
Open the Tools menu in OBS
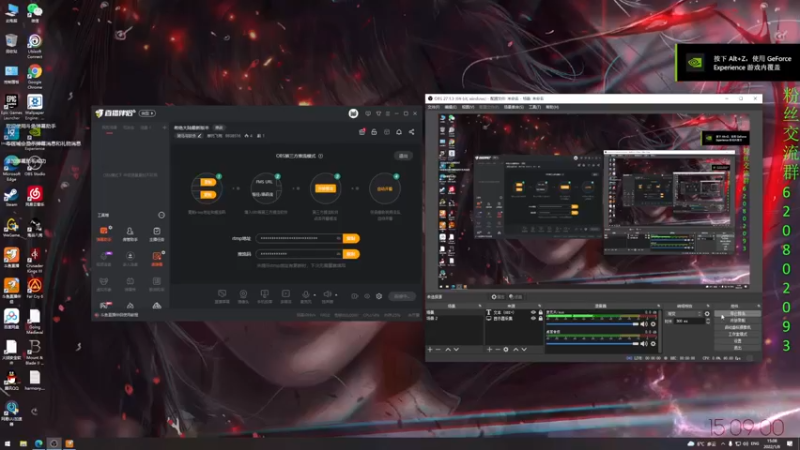point(535,107)
